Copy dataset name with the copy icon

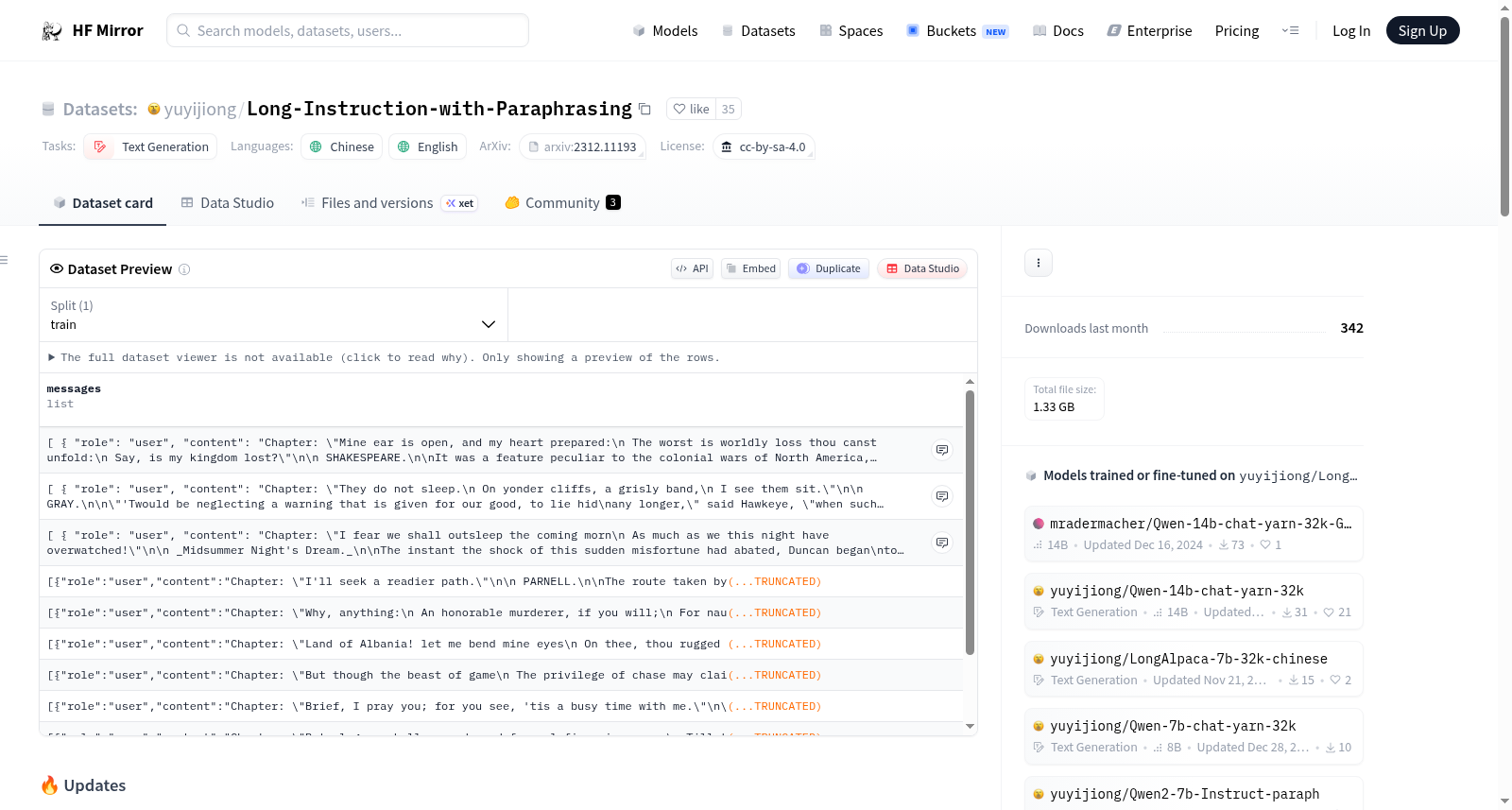pos(644,109)
